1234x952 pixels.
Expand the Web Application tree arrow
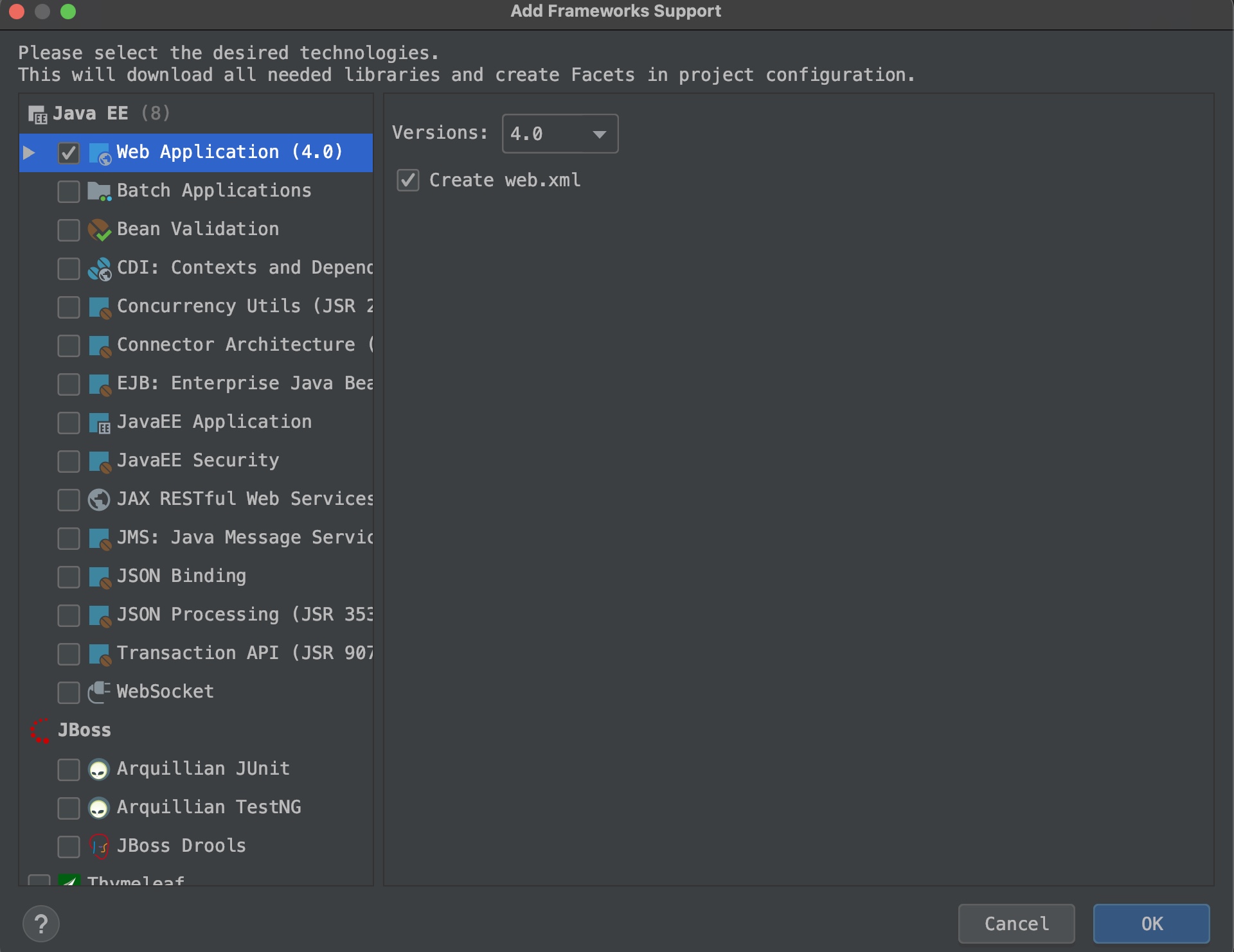click(29, 153)
